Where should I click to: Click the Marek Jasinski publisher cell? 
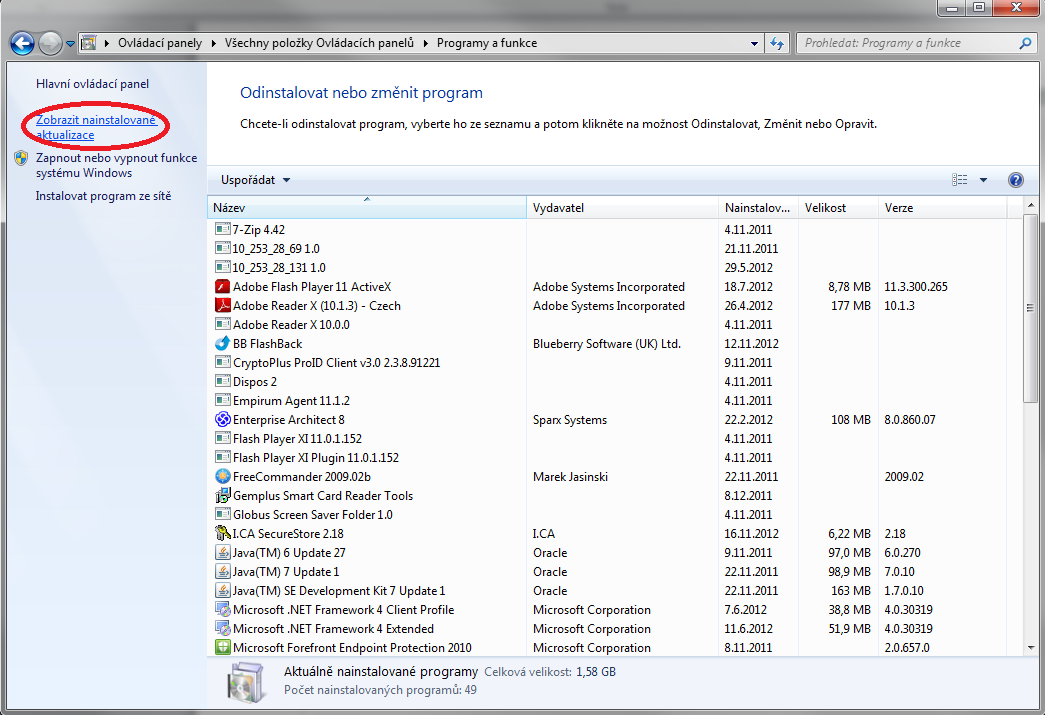(x=570, y=476)
